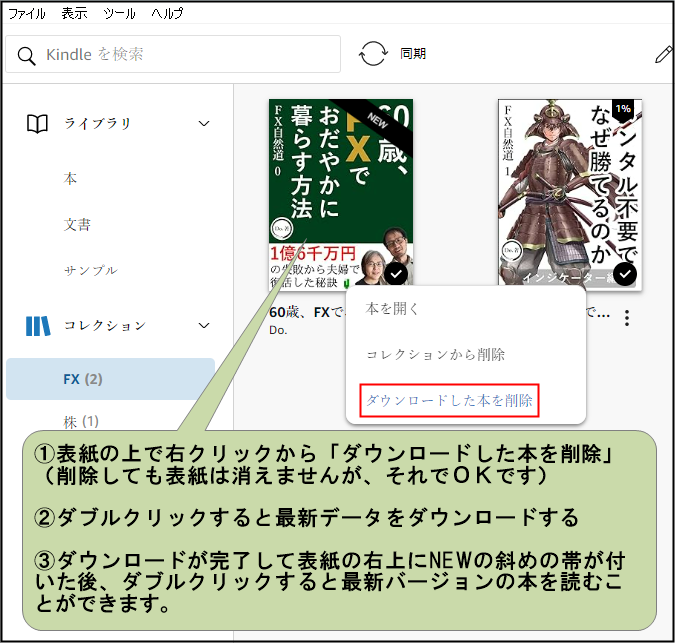Select the FX (2) collection
Image resolution: width=675 pixels, height=643 pixels.
point(110,379)
